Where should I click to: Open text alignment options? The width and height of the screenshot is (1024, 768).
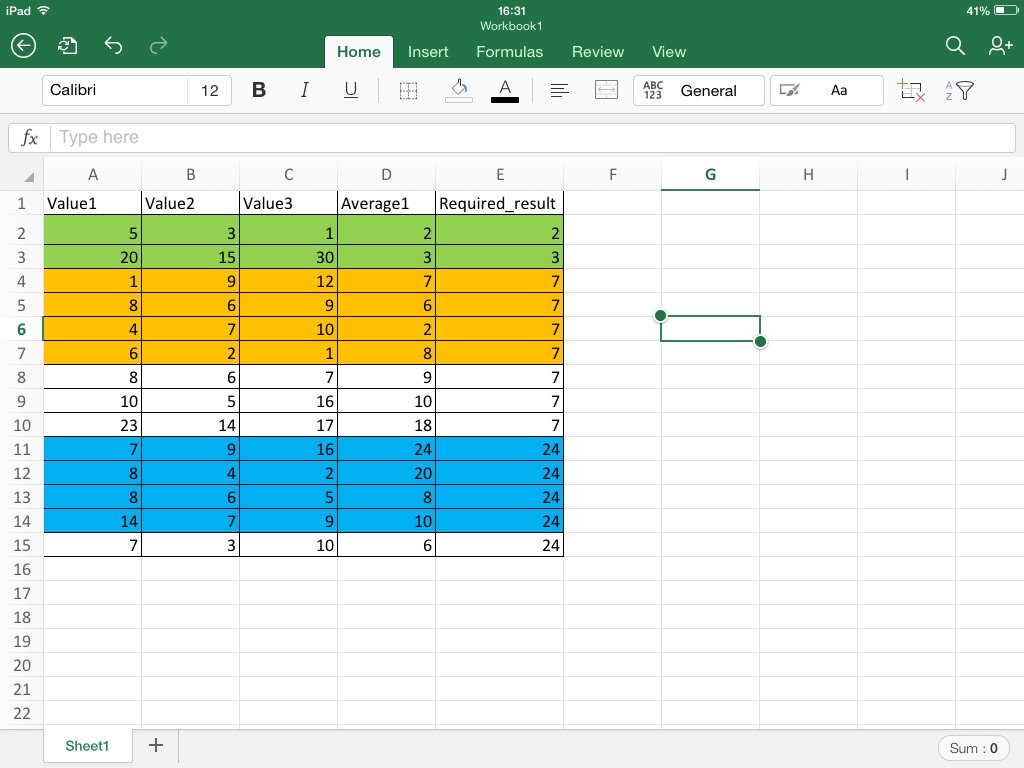coord(558,90)
